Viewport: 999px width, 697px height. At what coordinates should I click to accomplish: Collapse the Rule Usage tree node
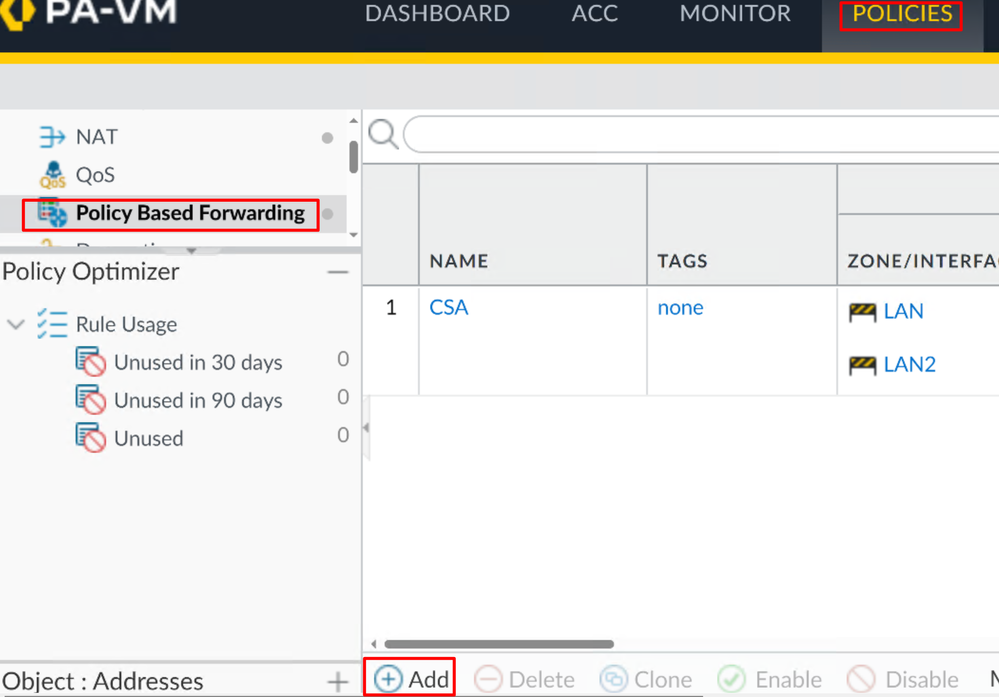point(16,324)
